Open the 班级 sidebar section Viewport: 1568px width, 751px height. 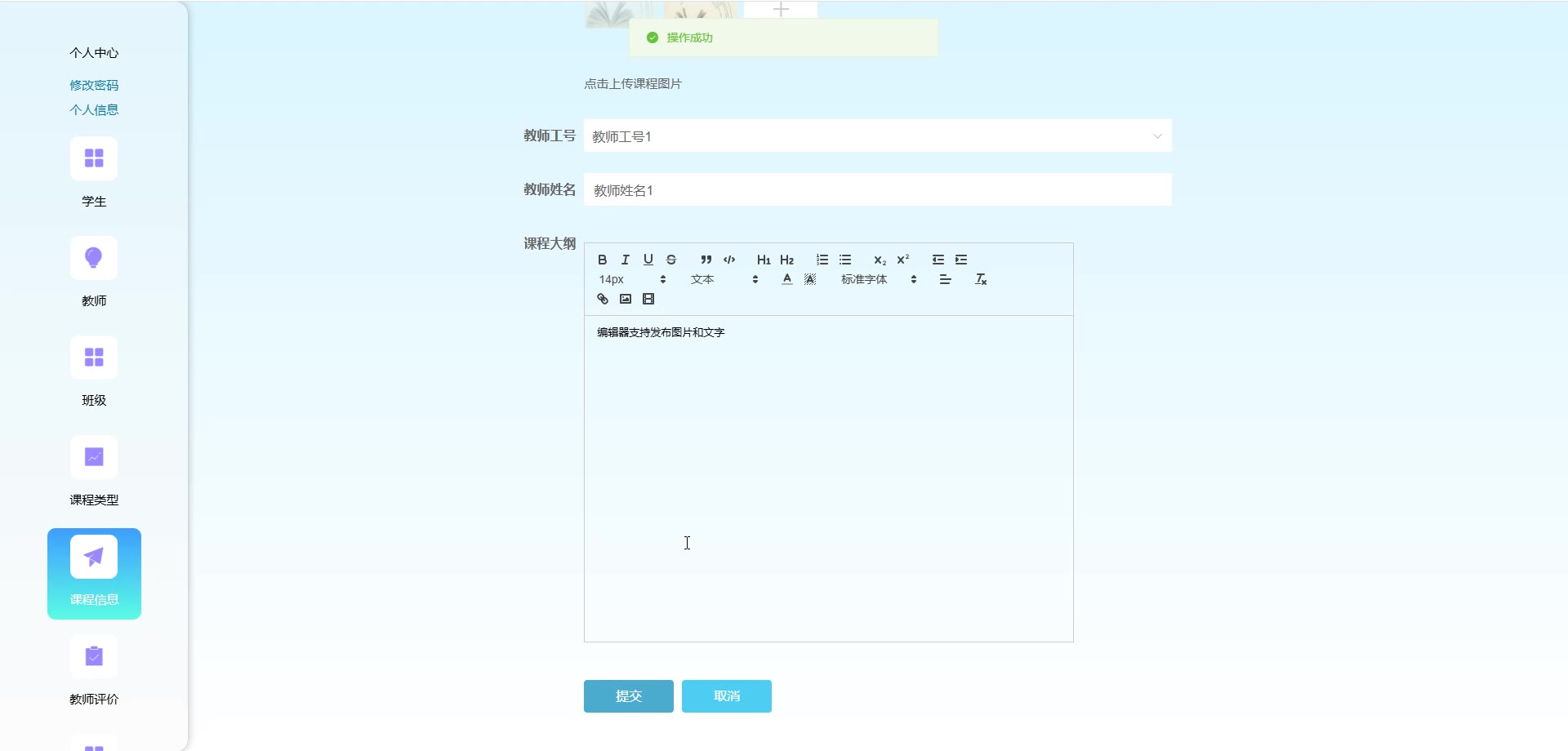(x=94, y=373)
